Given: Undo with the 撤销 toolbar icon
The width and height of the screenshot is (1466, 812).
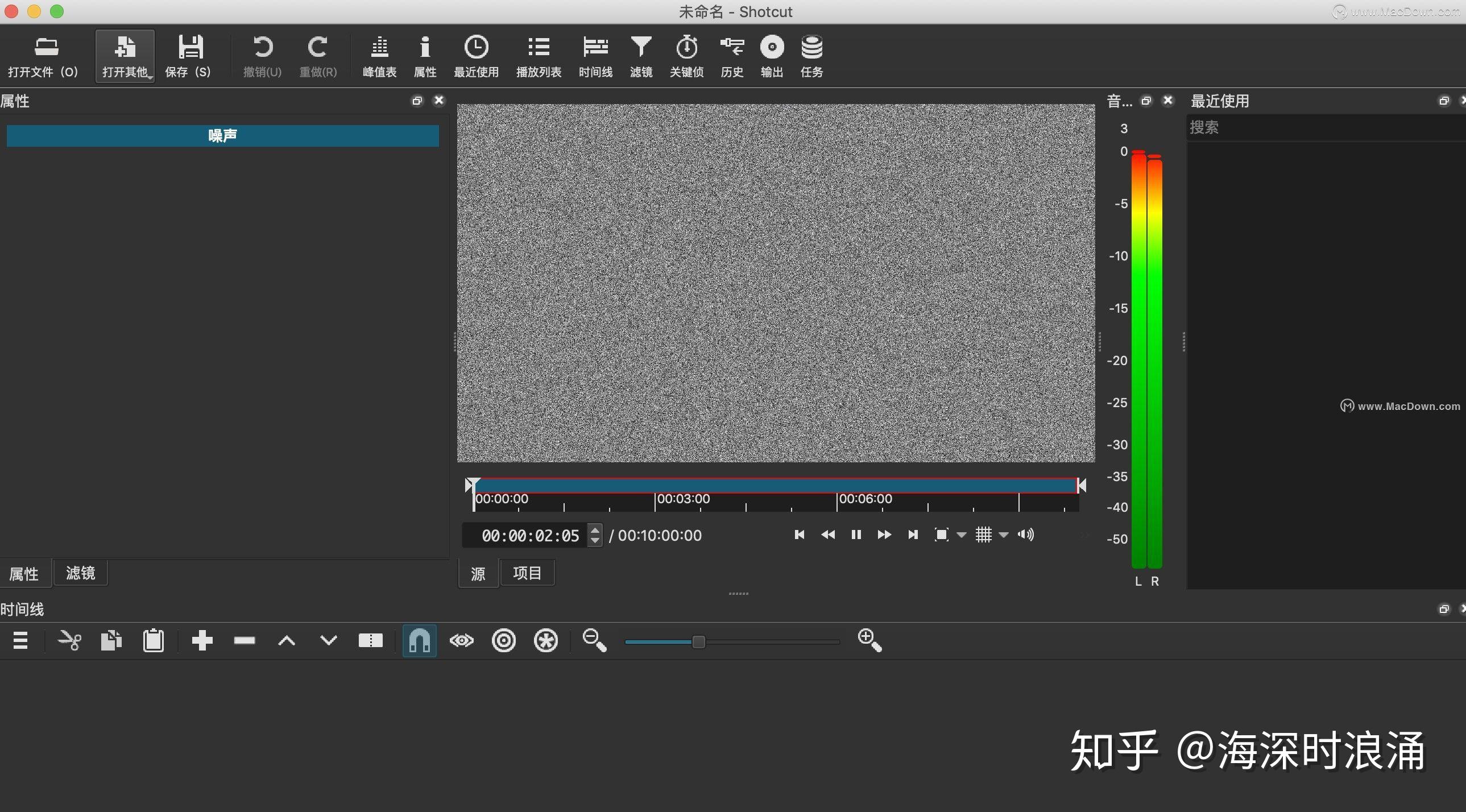Looking at the screenshot, I should (x=262, y=56).
